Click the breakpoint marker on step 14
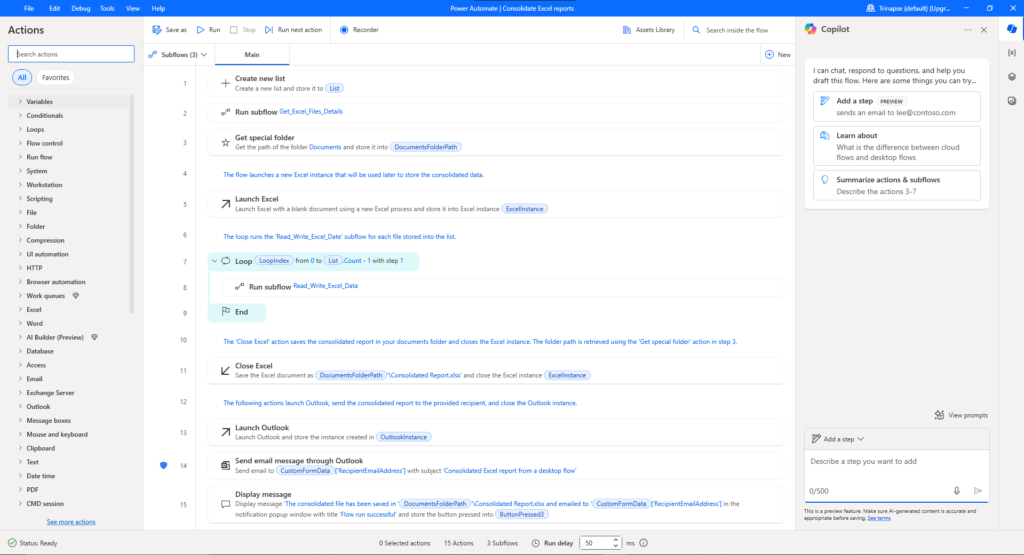 [164, 466]
